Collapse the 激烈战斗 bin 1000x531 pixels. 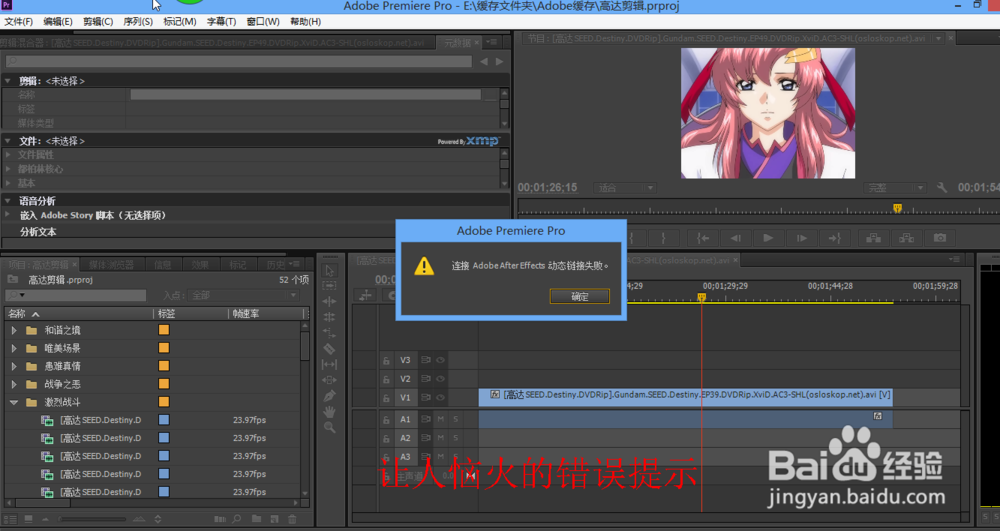pos(14,402)
